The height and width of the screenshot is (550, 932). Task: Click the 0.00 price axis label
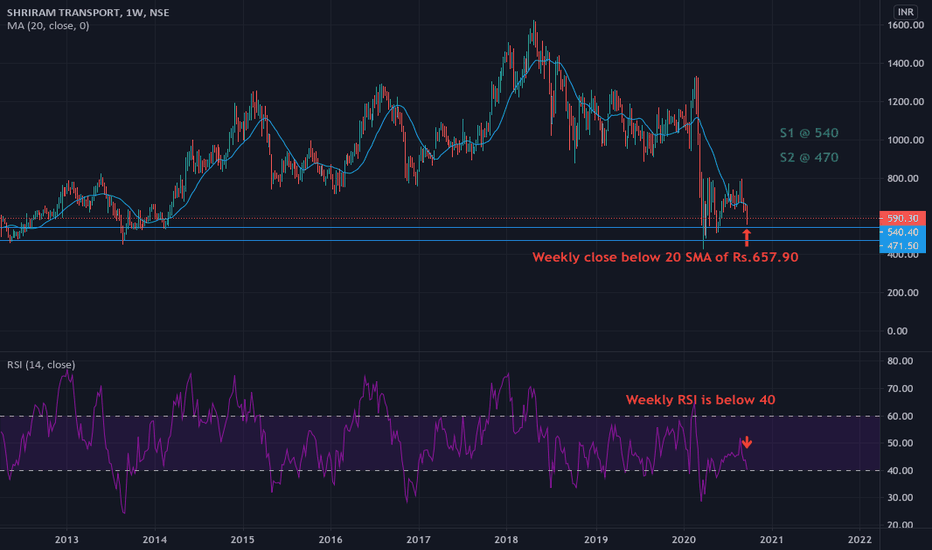897,331
